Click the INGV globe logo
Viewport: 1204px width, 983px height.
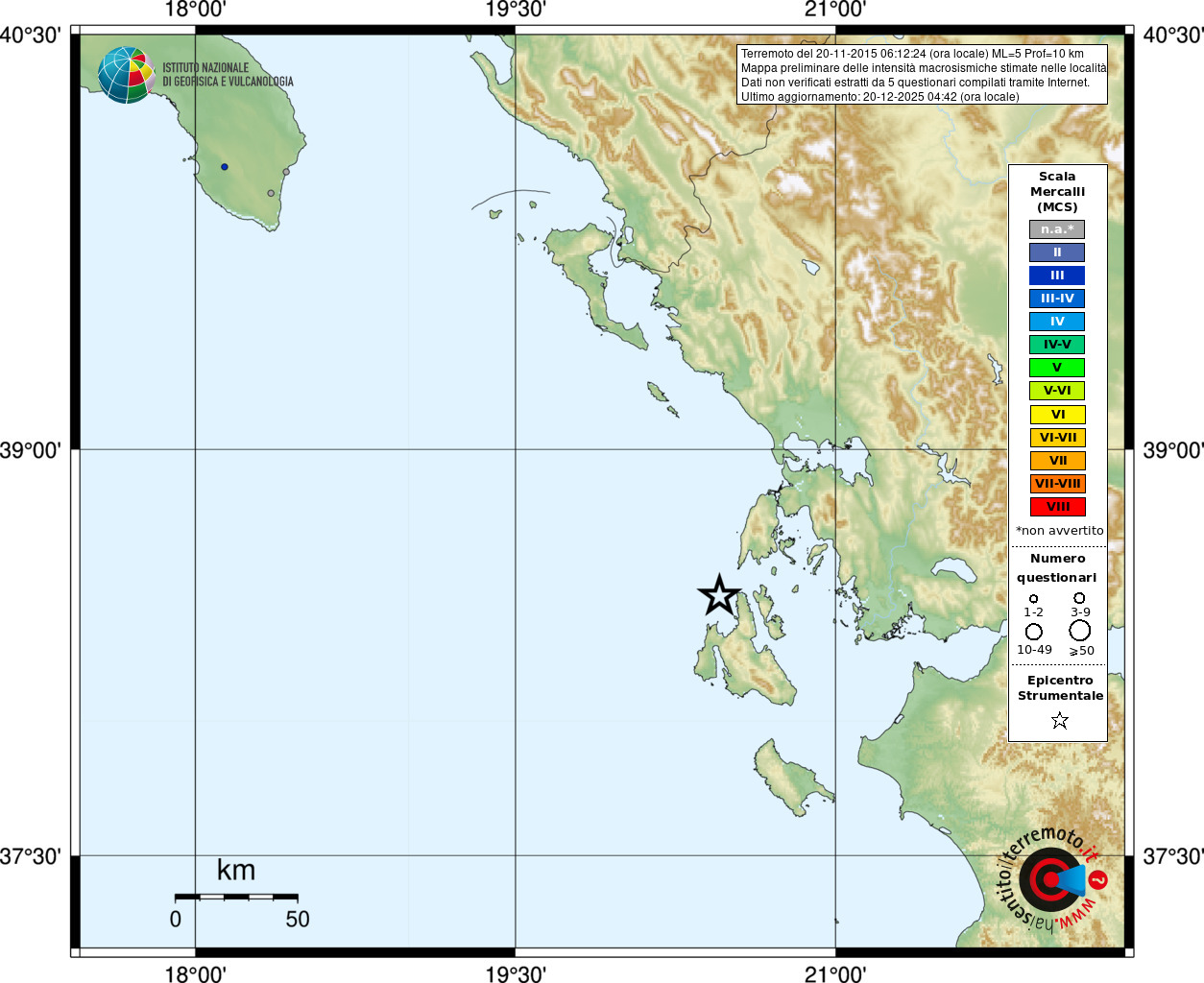point(126,75)
